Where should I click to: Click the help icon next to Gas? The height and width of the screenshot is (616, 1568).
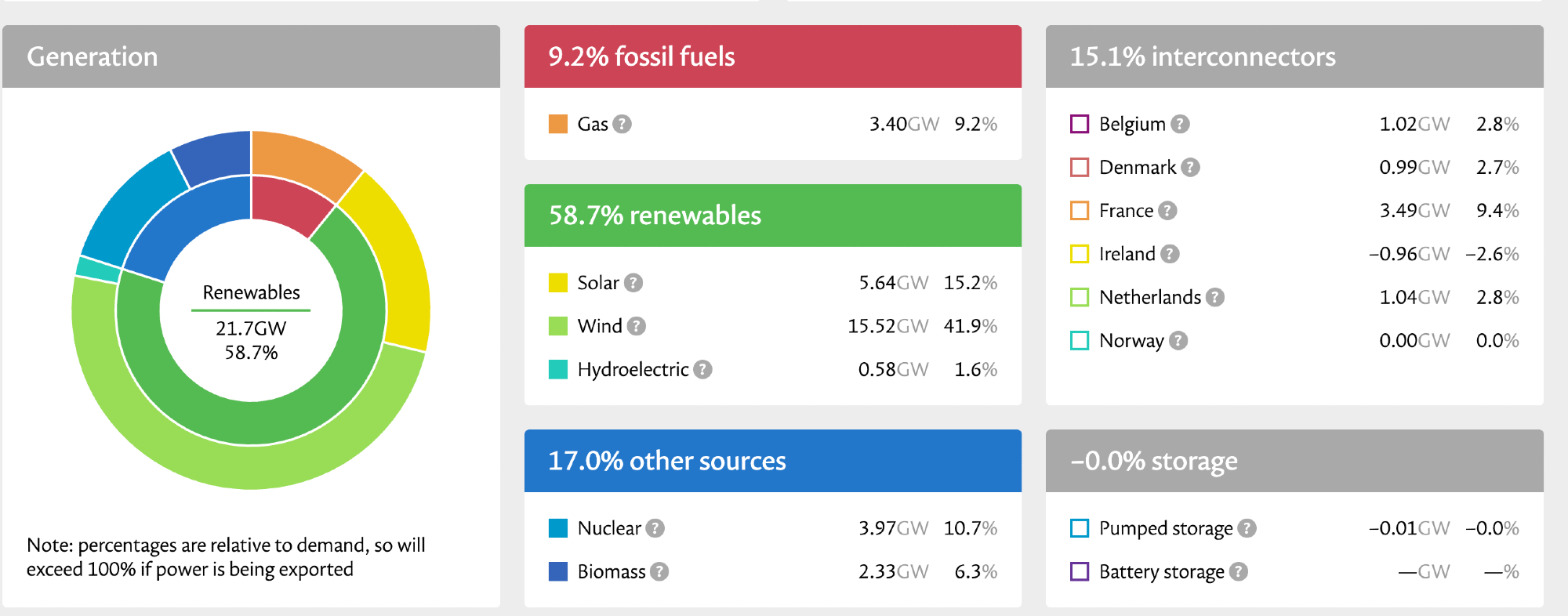(x=622, y=124)
